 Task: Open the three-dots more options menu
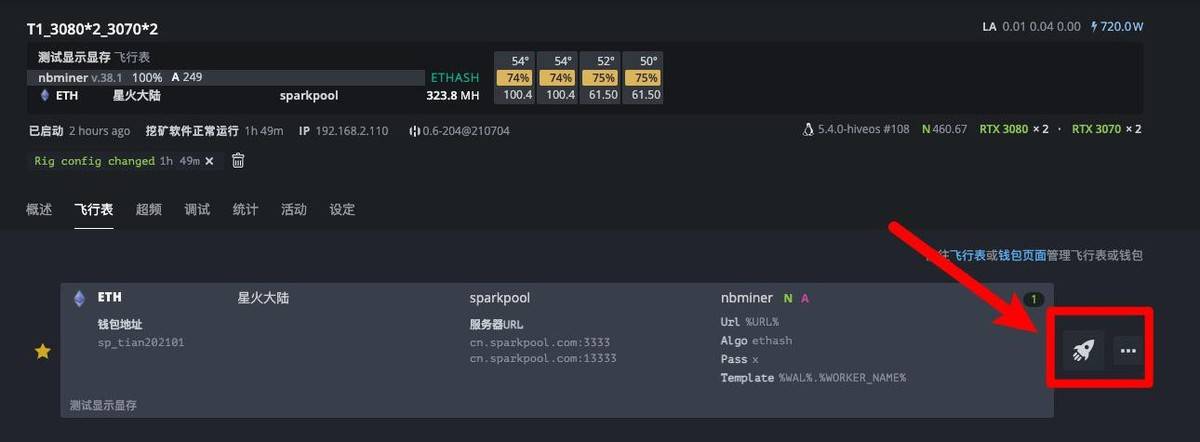[1128, 350]
